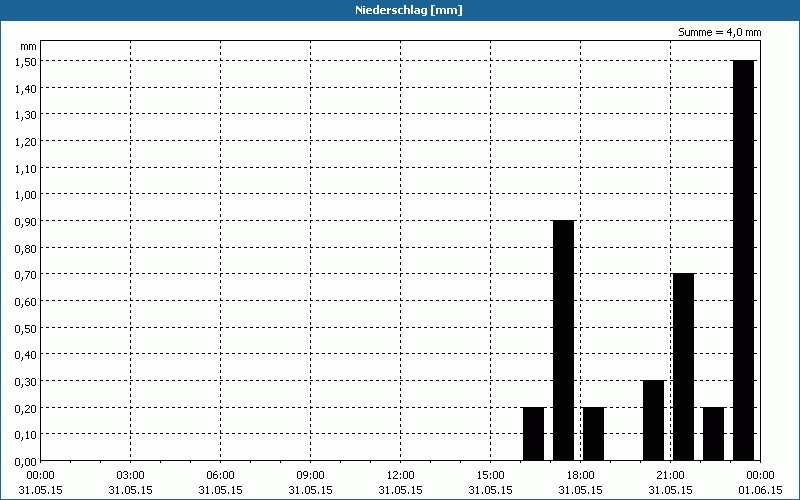Click the y-axis value 1,40
This screenshot has width=800, height=500.
26,89
